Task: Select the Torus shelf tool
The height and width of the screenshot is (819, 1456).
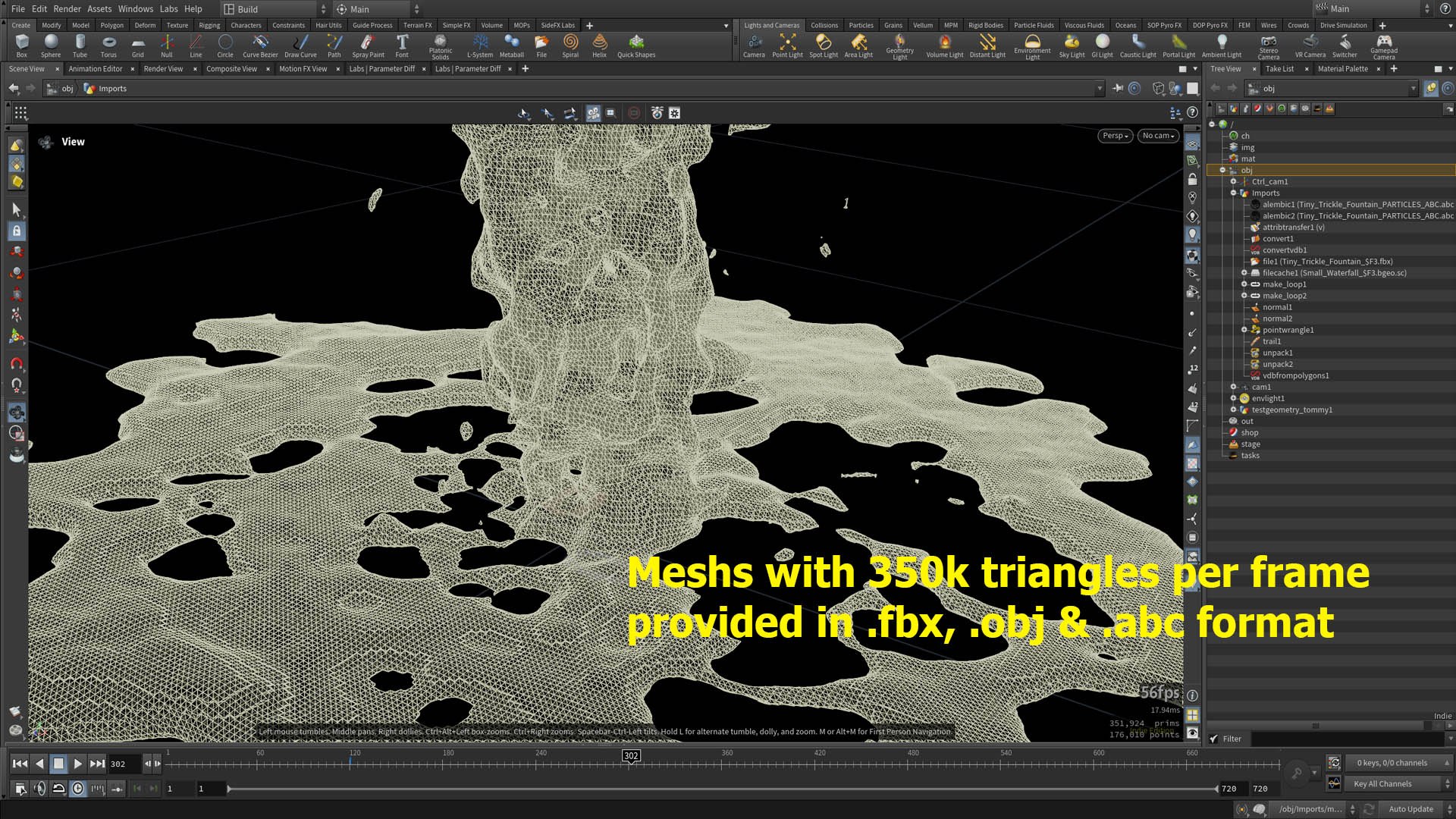Action: pyautogui.click(x=108, y=45)
